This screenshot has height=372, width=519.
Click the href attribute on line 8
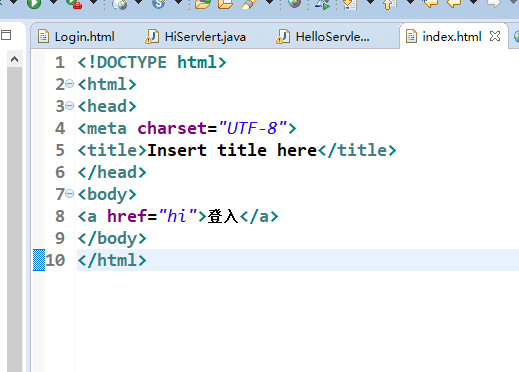pyautogui.click(x=127, y=216)
